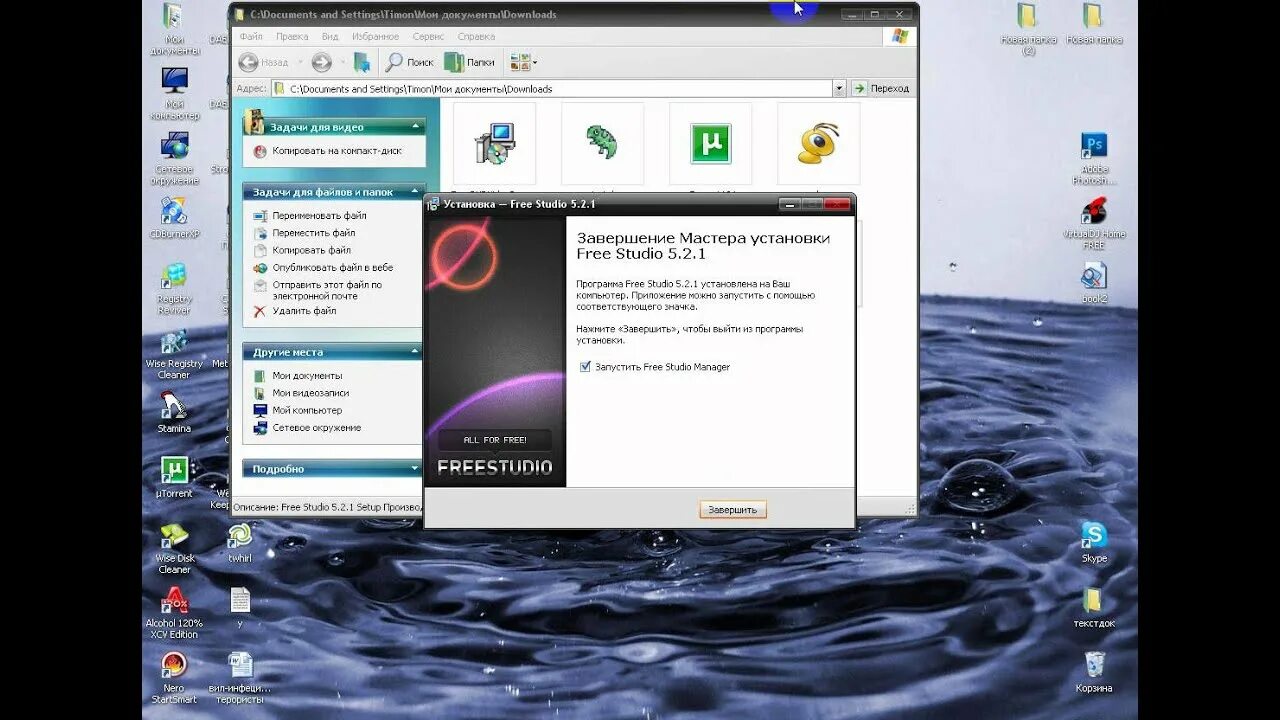Click Копировать на компакт-диск link
The width and height of the screenshot is (1280, 720).
click(x=337, y=151)
